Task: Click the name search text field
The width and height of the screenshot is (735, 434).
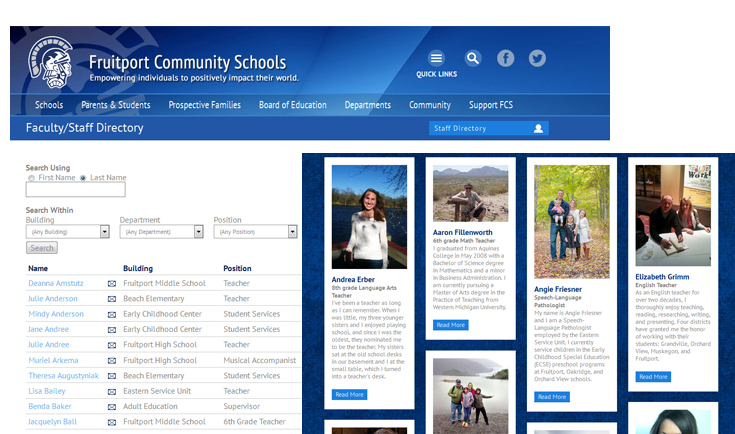Action: point(75,190)
